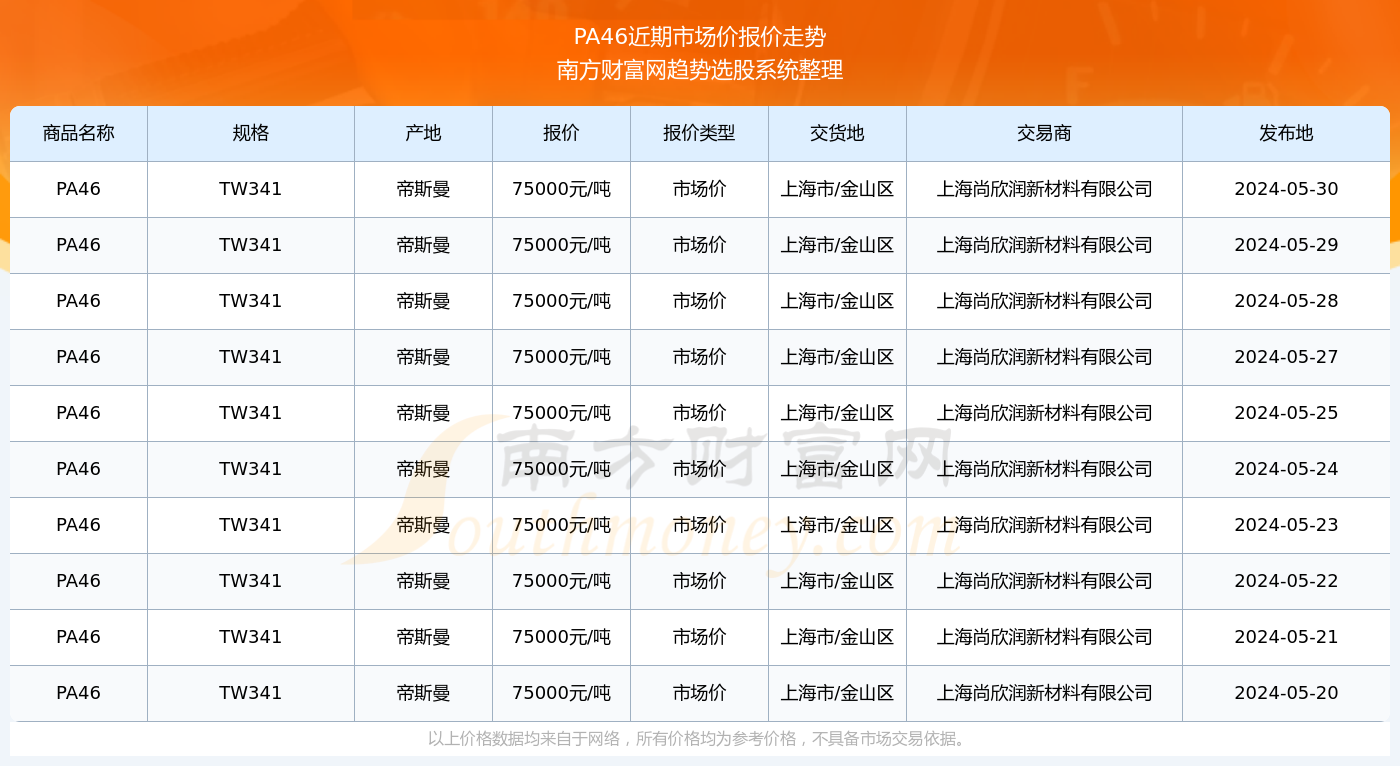Click 75000元/吨 in the 2024-05-27 row
Screen dimensions: 1400x766
(x=562, y=357)
